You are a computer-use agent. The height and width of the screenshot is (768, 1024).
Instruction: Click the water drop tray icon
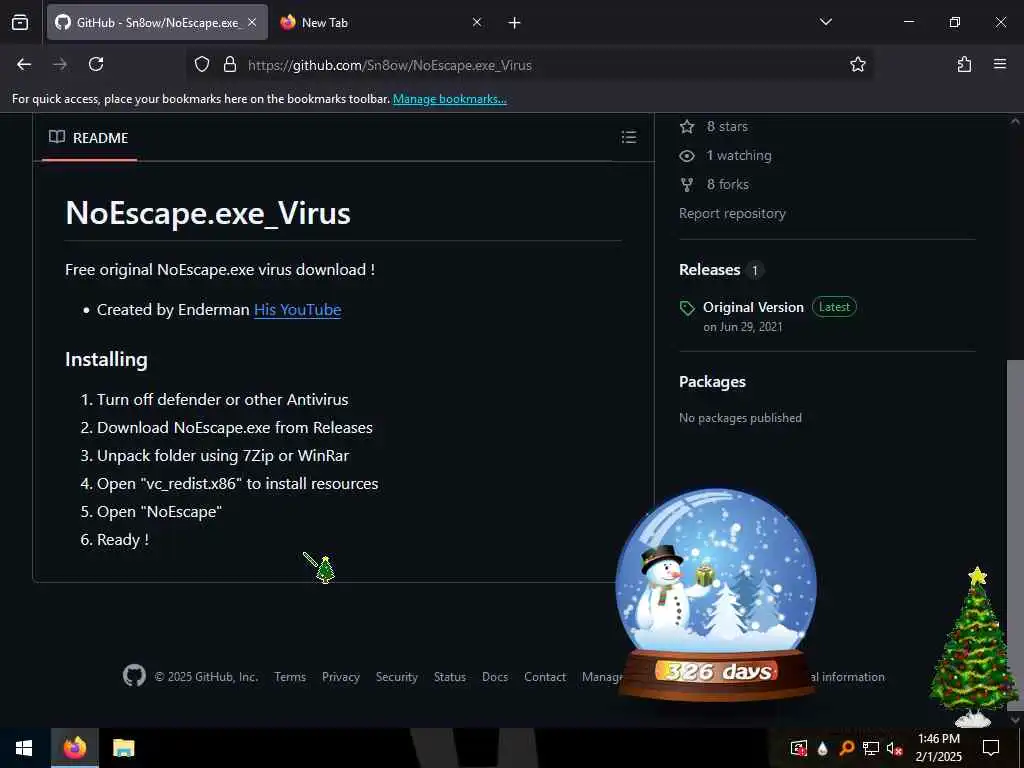822,748
